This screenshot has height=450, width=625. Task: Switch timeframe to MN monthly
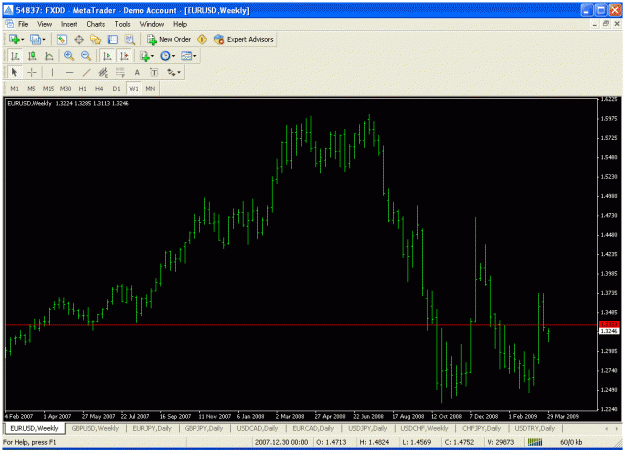[x=150, y=88]
